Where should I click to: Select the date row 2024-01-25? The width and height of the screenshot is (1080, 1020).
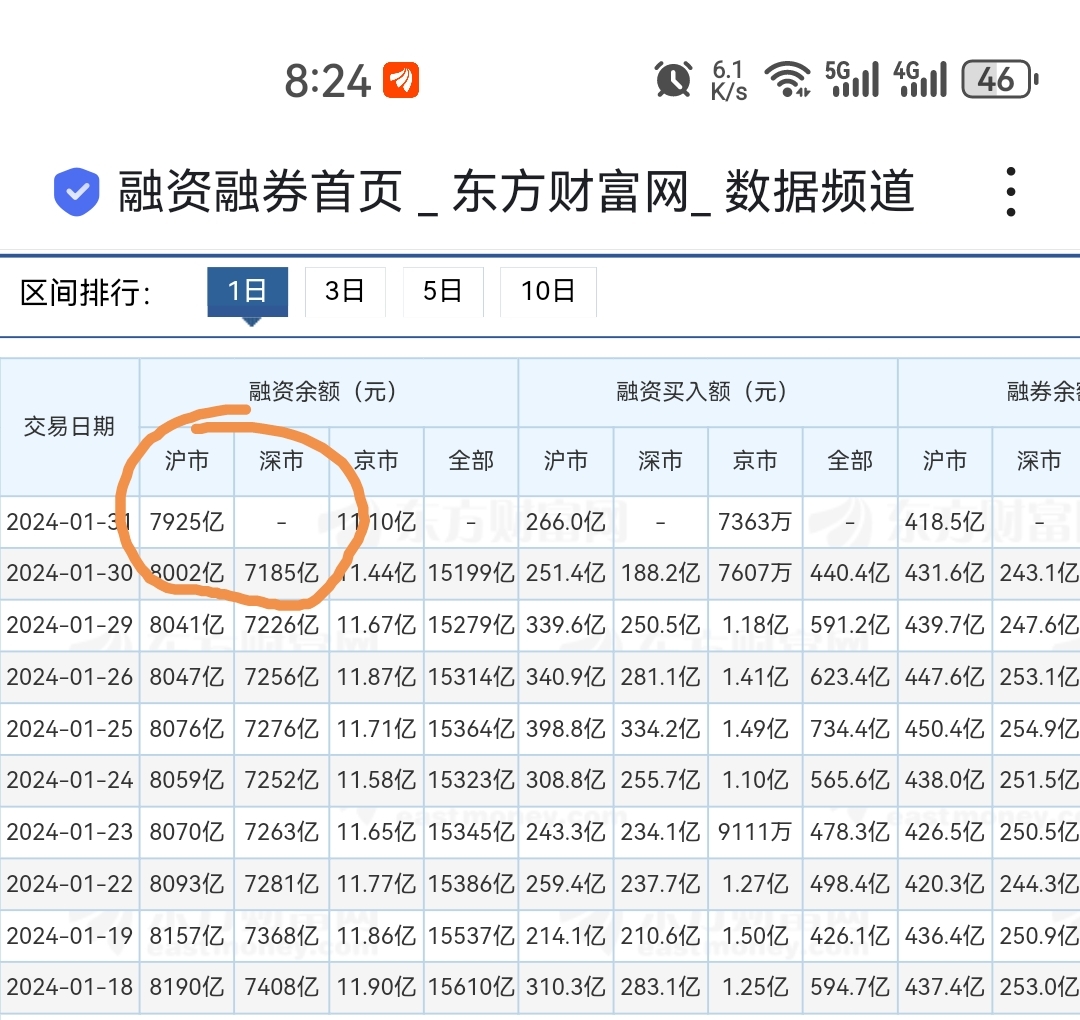70,729
